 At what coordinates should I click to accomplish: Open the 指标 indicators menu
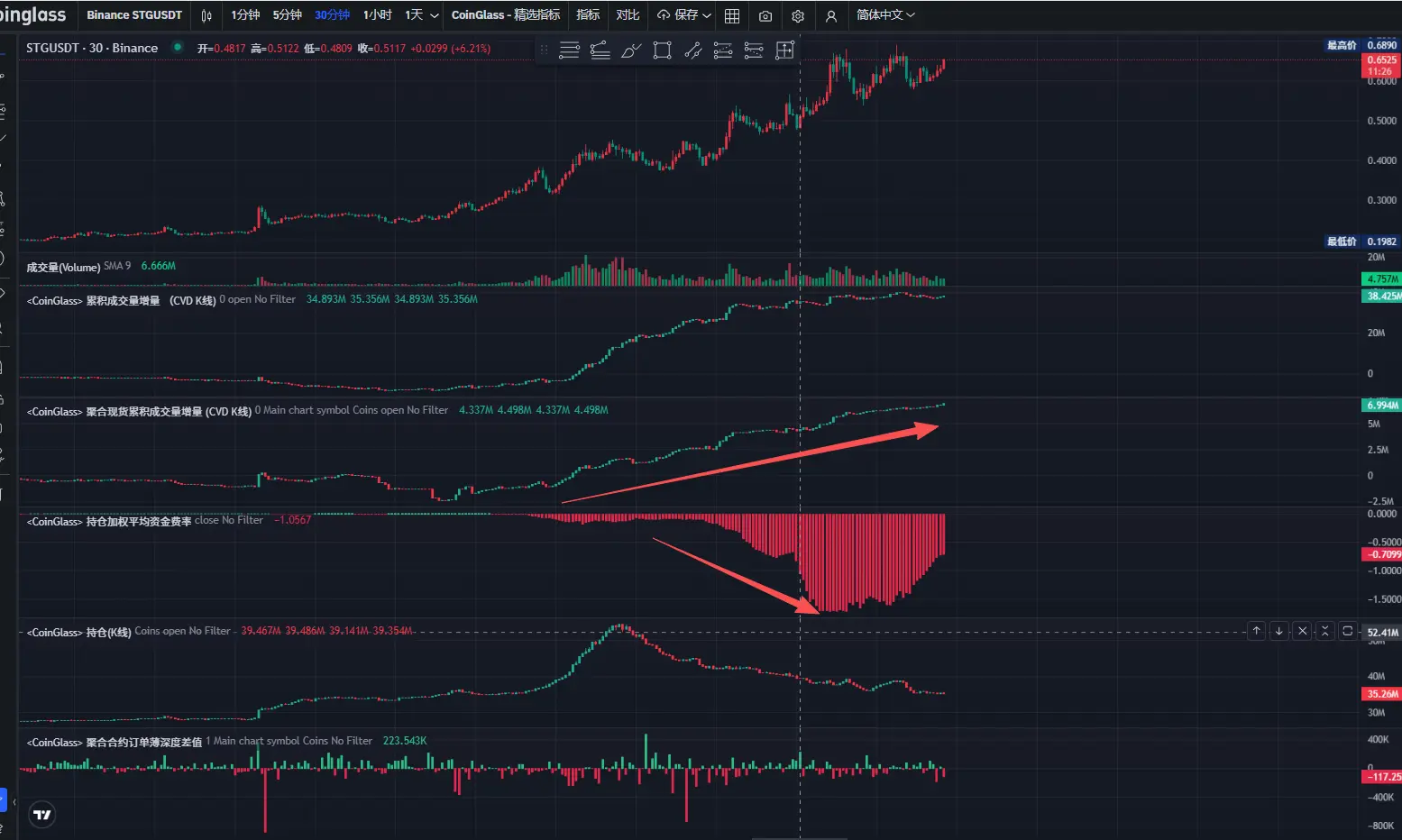[x=588, y=15]
